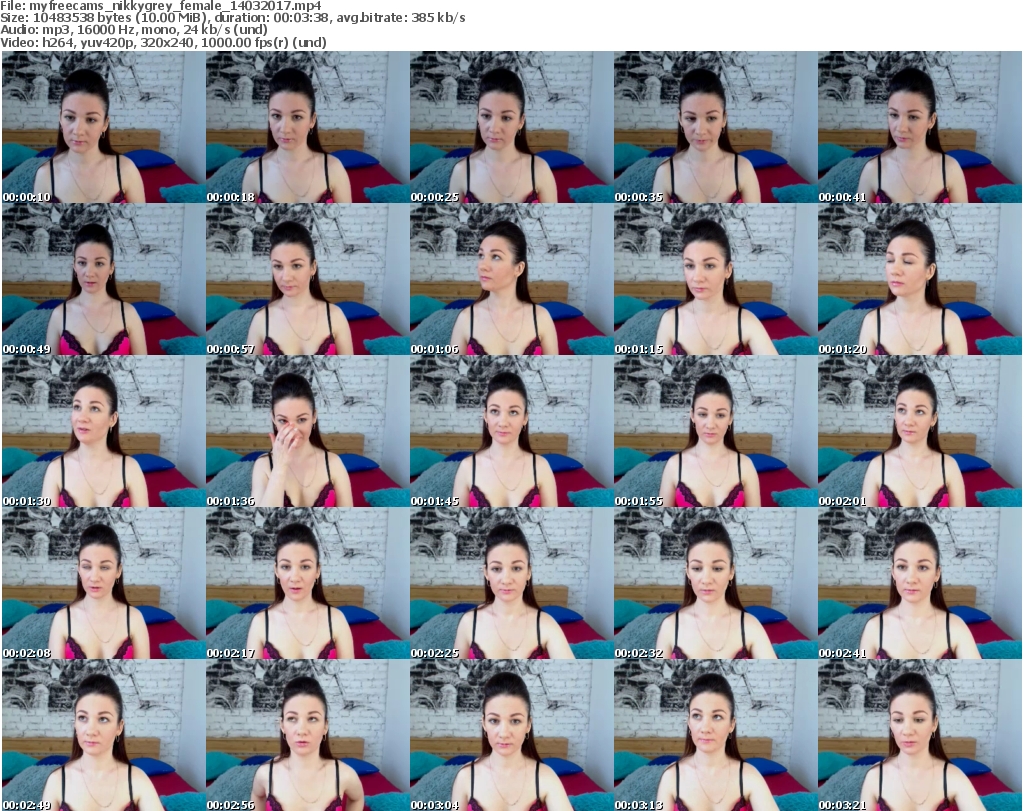Image resolution: width=1024 pixels, height=811 pixels.
Task: Click the Size and duration info line
Action: click(x=232, y=18)
